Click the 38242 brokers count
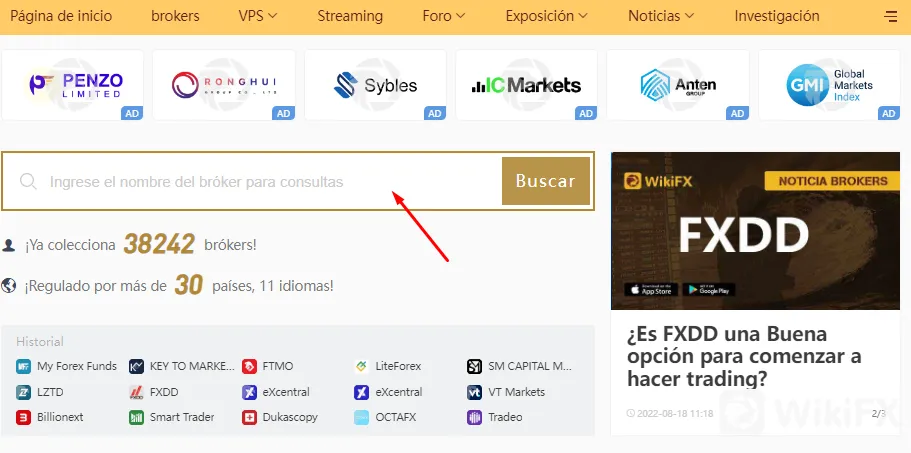The width and height of the screenshot is (911, 453). pyautogui.click(x=159, y=245)
